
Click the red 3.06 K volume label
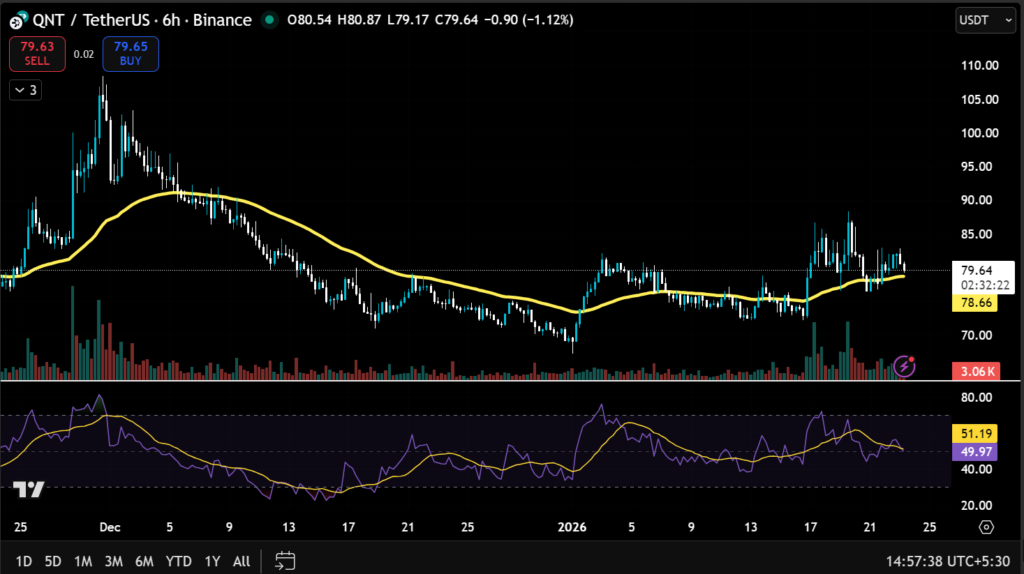975,371
